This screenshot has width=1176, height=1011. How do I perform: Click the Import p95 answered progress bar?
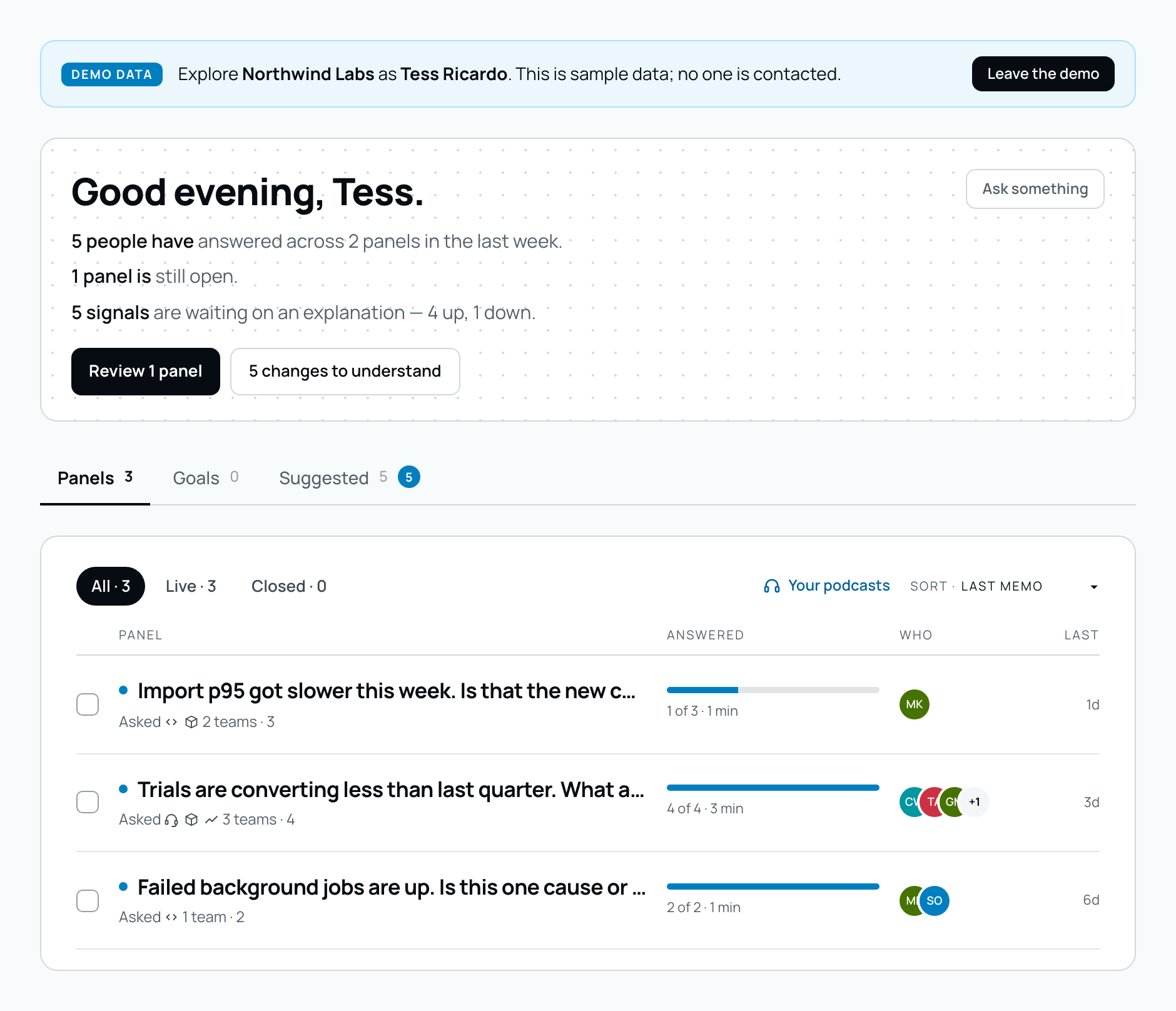773,690
